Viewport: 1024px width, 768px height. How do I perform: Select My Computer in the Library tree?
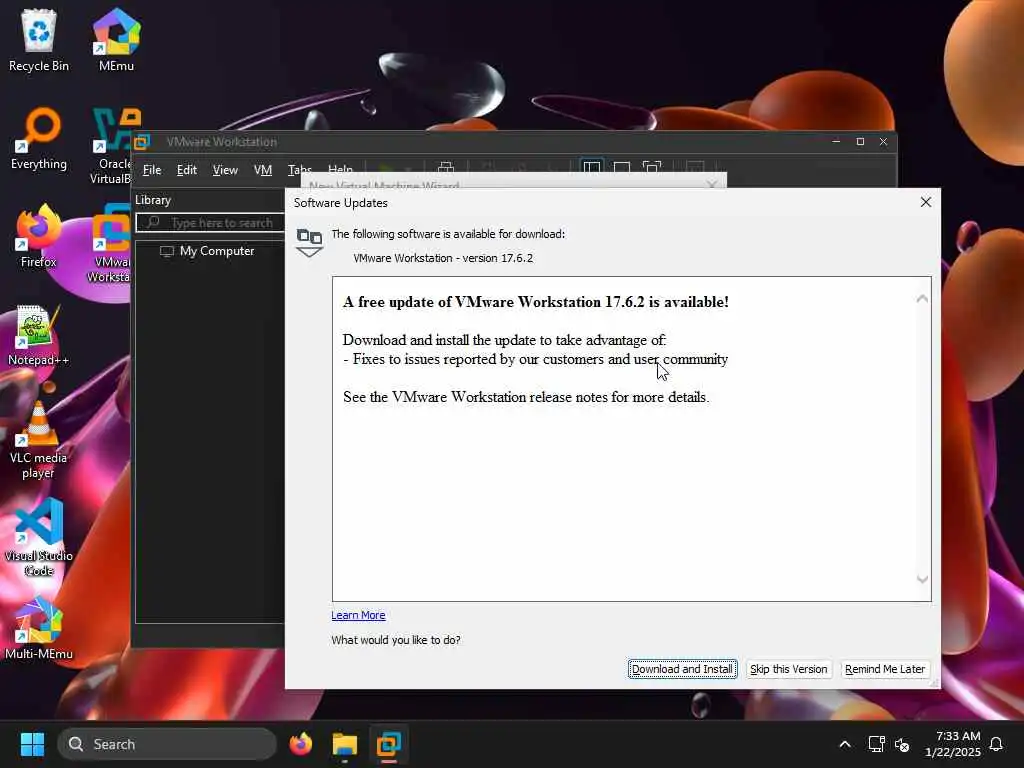[x=217, y=251]
